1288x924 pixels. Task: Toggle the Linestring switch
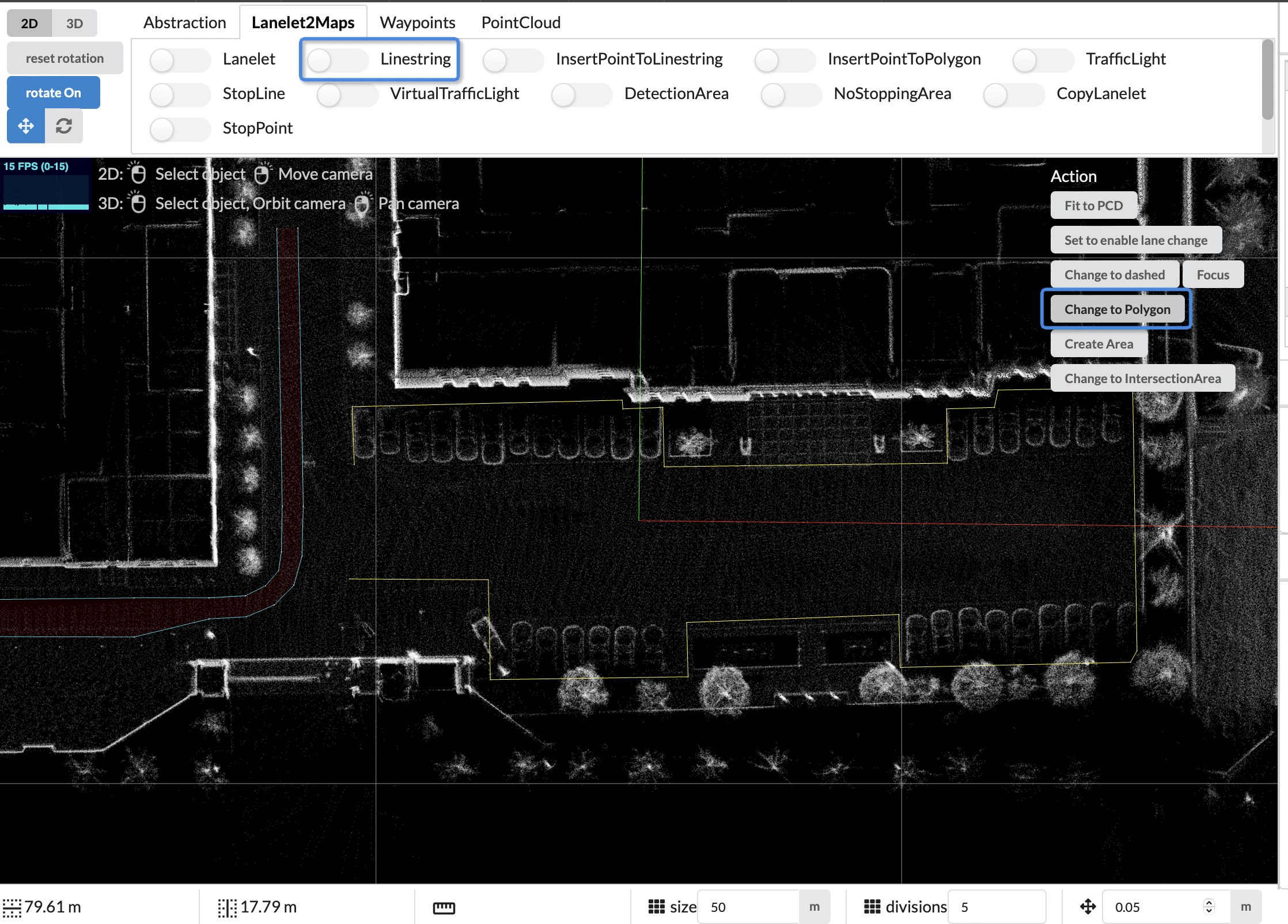(x=338, y=59)
